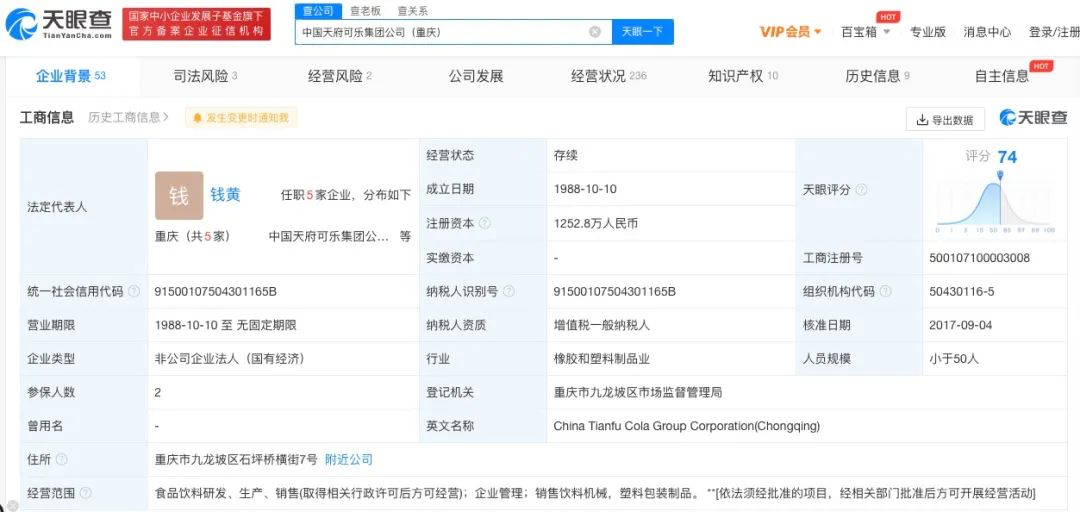
Task: Click the industry value 橡胶和塑料制品业
Action: (602, 359)
